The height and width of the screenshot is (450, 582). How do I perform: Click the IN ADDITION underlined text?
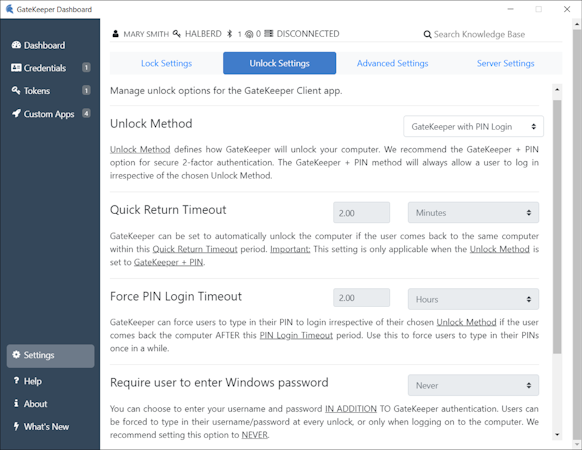[351, 409]
